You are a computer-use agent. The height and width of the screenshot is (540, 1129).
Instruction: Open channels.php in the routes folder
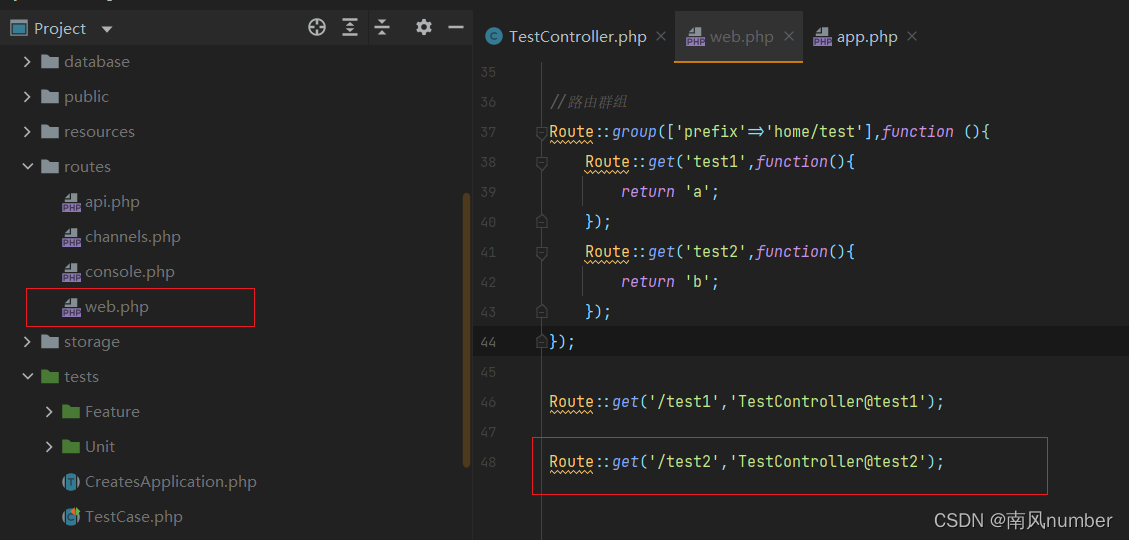point(132,237)
